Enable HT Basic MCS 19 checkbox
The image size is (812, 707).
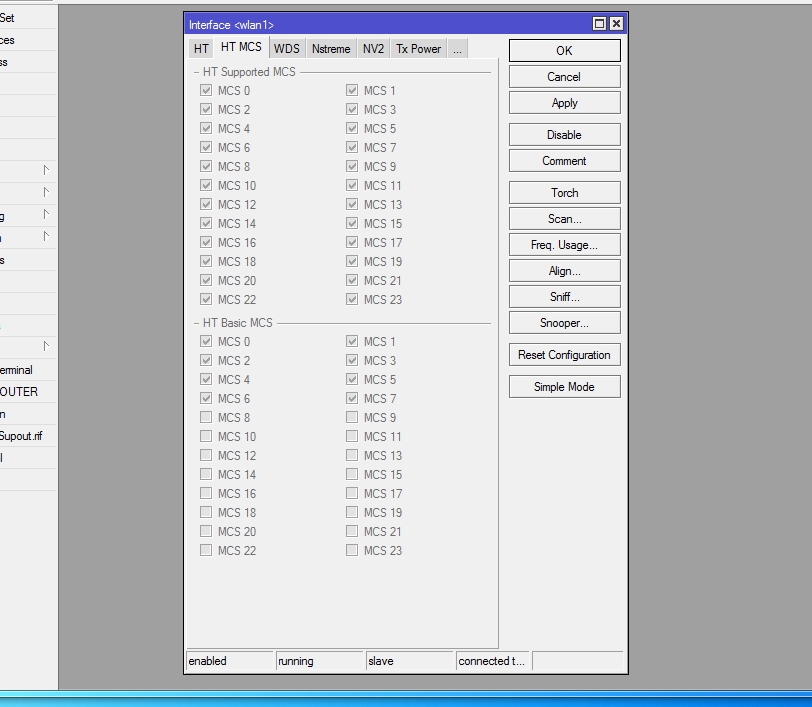pos(352,512)
